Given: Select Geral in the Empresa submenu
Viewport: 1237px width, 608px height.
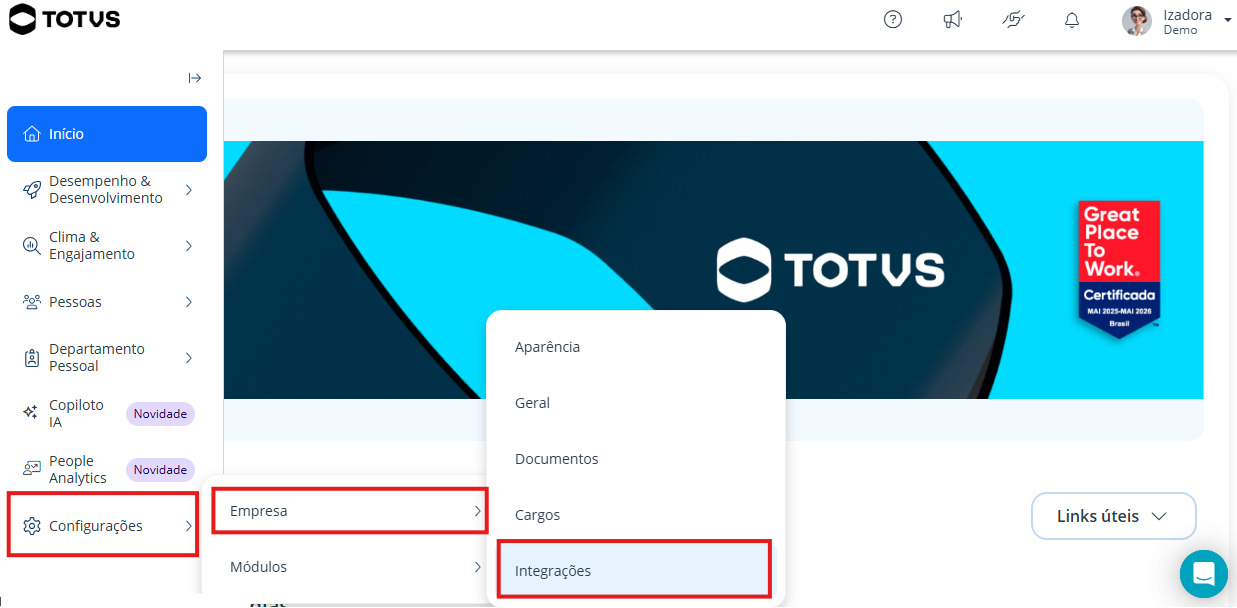Looking at the screenshot, I should [x=636, y=403].
